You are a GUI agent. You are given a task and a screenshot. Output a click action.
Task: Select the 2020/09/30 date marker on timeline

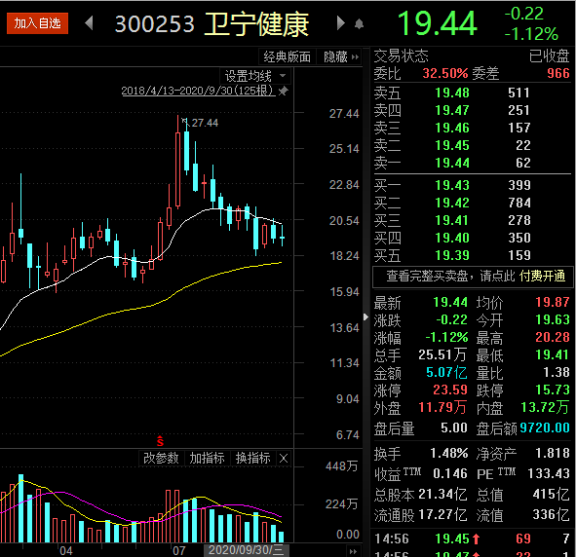tap(246, 550)
